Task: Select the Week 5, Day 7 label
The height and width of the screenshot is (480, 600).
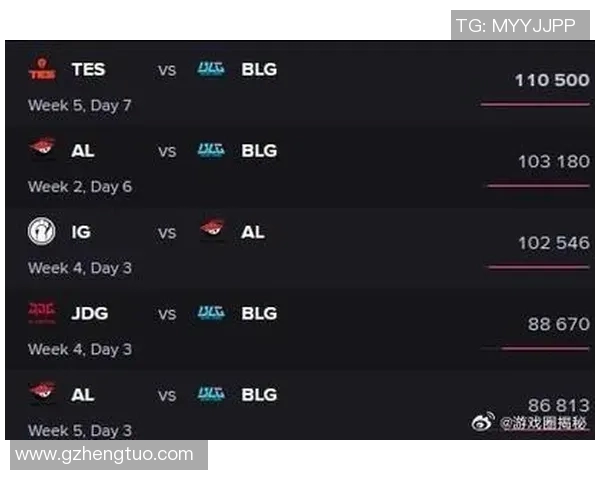Action: [x=80, y=105]
